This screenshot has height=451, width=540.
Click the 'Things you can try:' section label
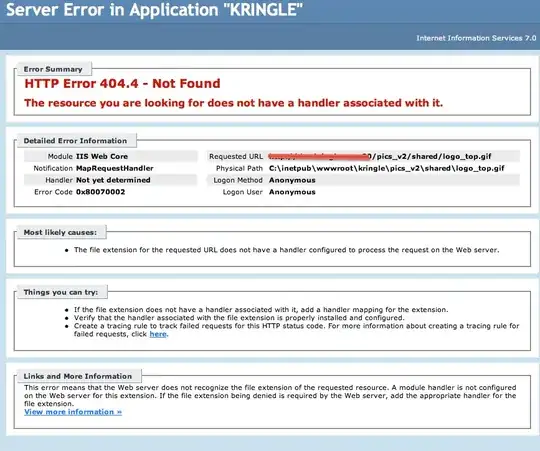click(61, 292)
